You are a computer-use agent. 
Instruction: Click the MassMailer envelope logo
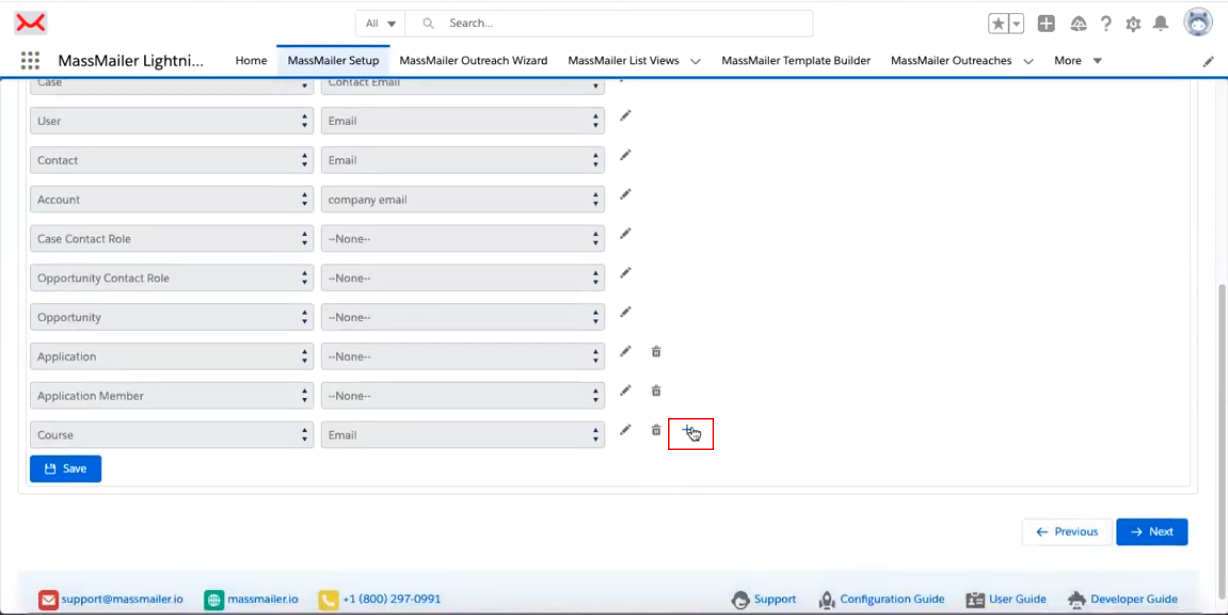(32, 23)
